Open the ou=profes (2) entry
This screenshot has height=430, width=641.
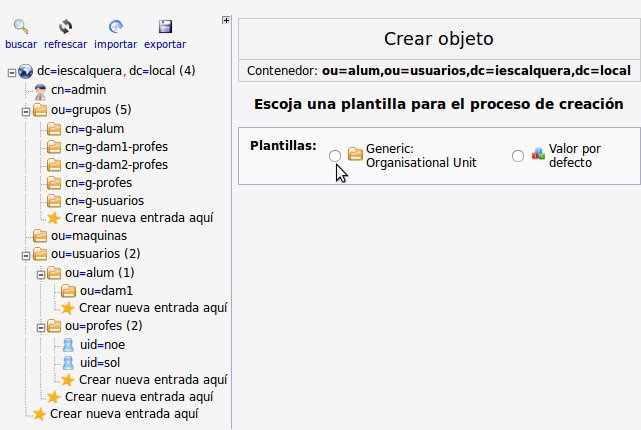tap(104, 326)
